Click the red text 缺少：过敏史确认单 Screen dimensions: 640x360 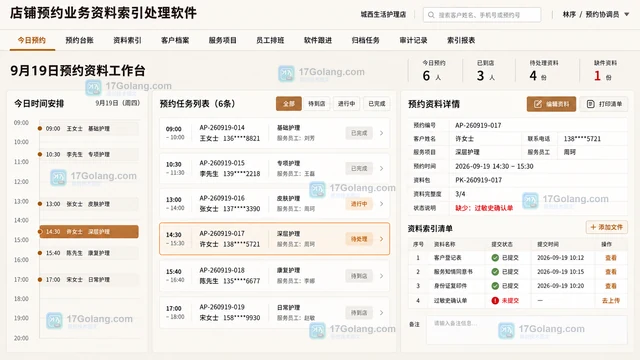(484, 208)
